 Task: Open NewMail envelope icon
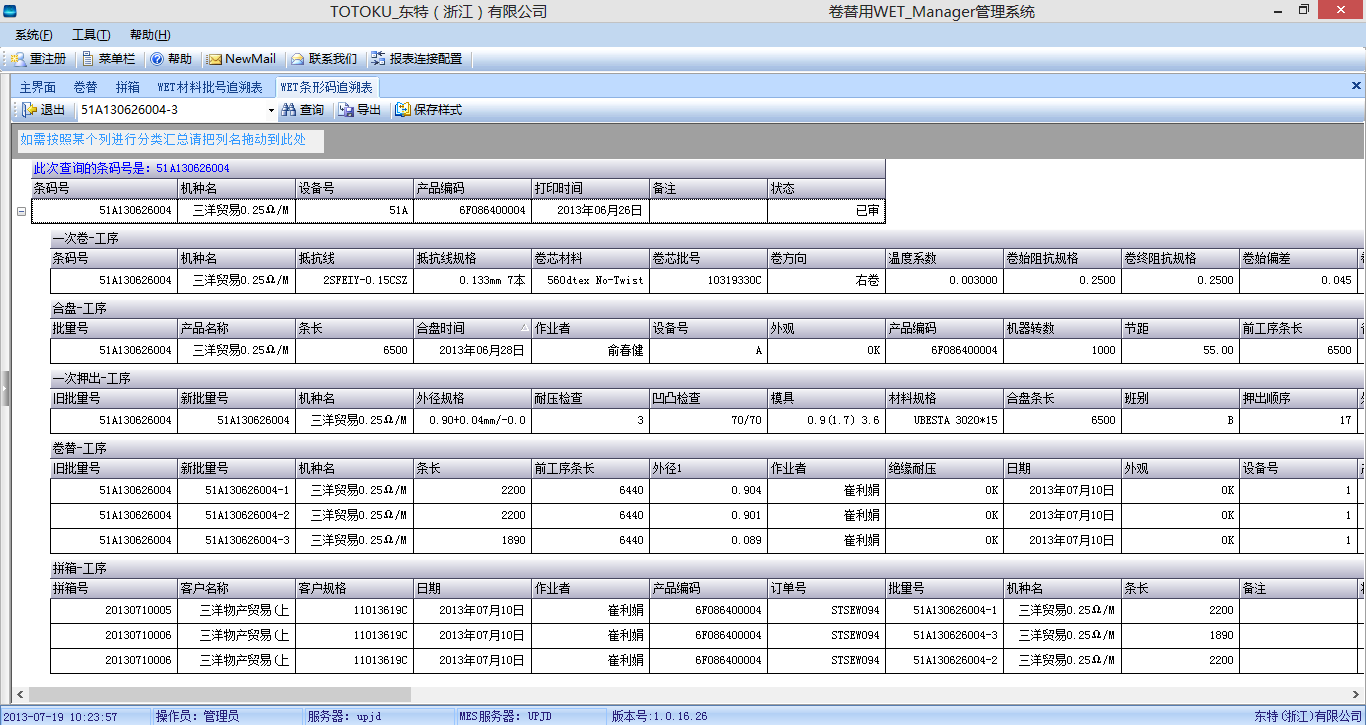coord(214,59)
